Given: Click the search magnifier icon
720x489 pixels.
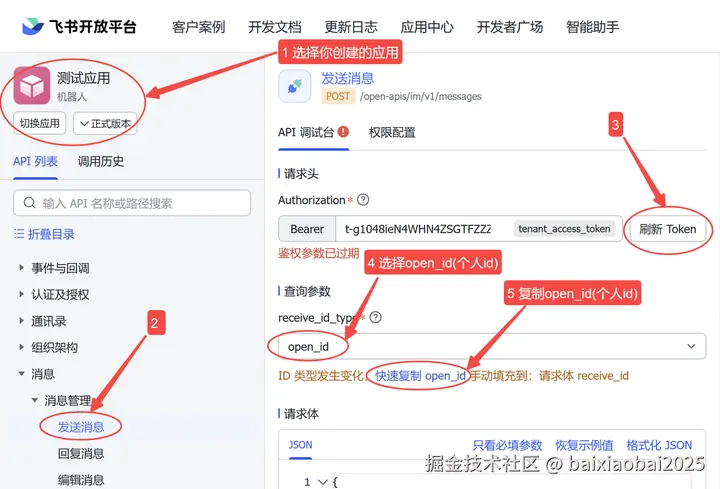Looking at the screenshot, I should pyautogui.click(x=29, y=202).
